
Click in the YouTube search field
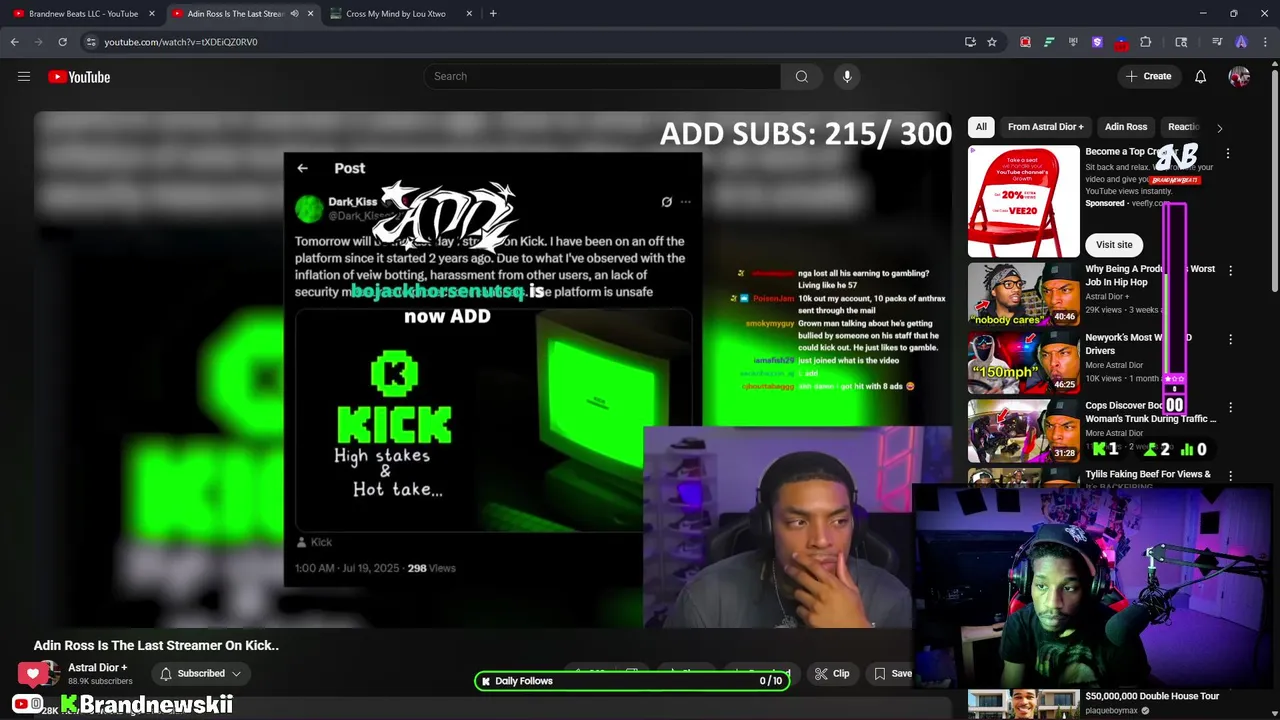click(602, 76)
